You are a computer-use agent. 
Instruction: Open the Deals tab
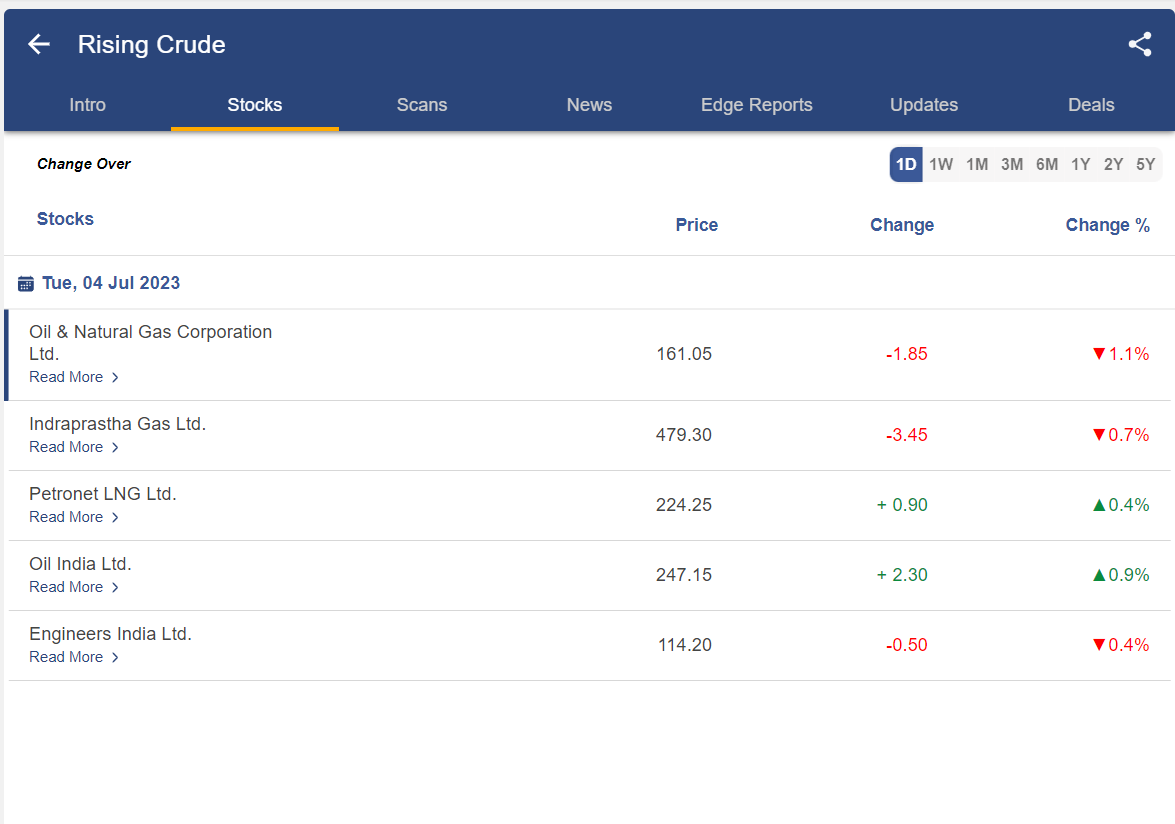[1091, 105]
